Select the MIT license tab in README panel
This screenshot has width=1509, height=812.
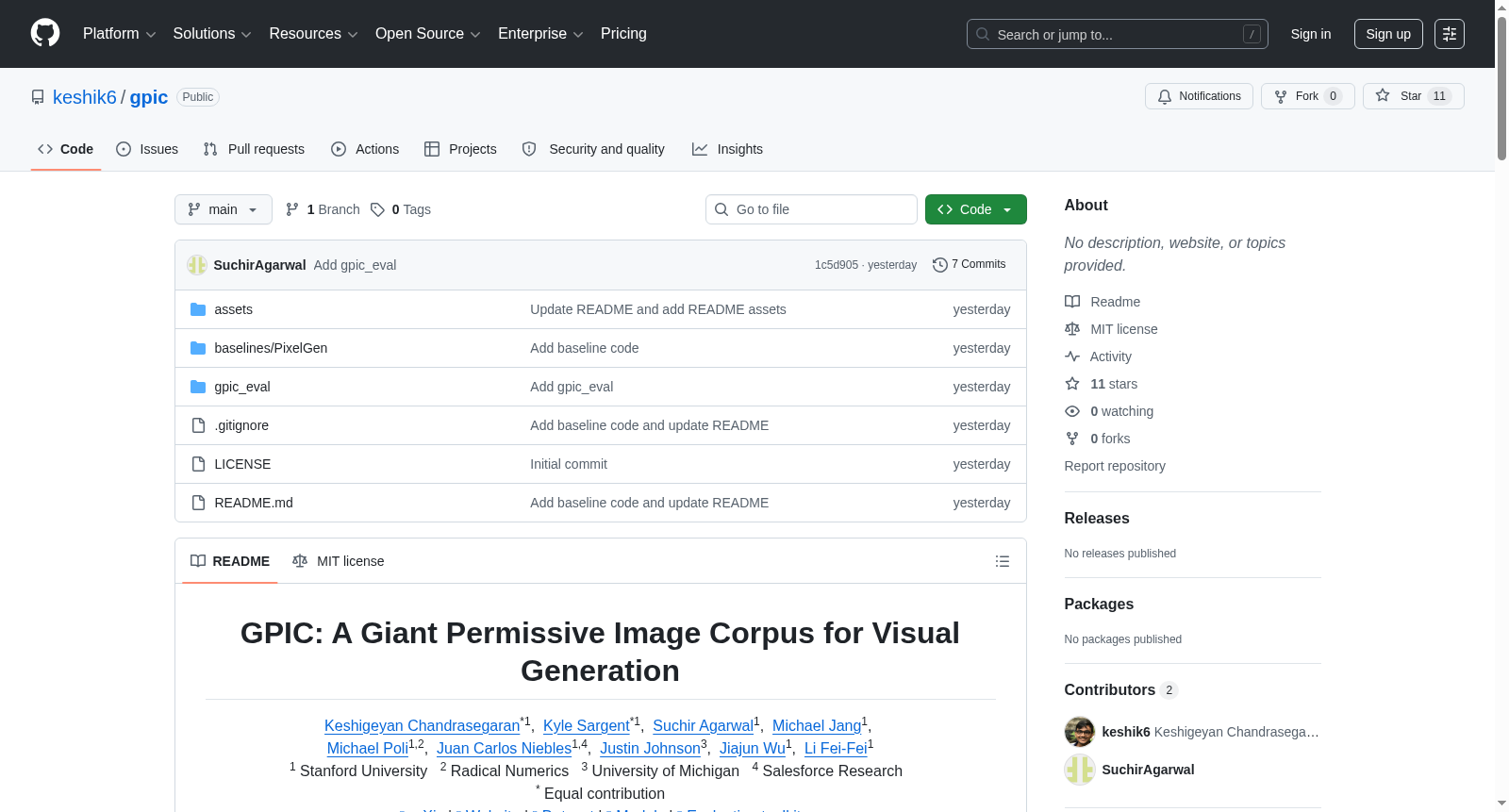tap(339, 561)
